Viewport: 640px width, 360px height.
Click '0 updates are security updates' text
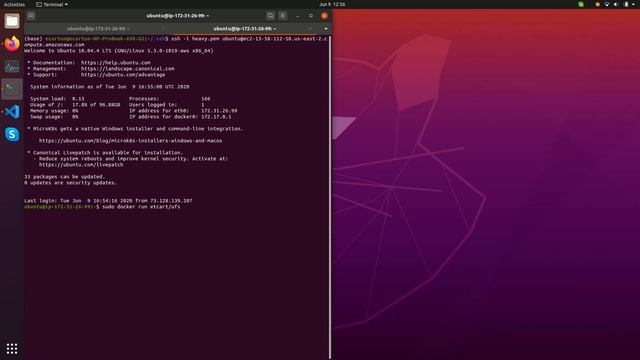coord(71,182)
